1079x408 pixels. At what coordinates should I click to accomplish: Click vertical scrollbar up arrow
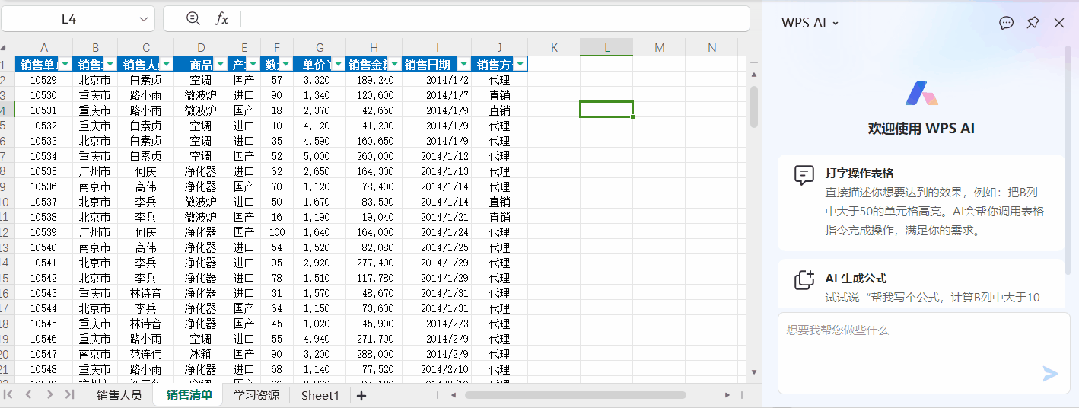(754, 74)
